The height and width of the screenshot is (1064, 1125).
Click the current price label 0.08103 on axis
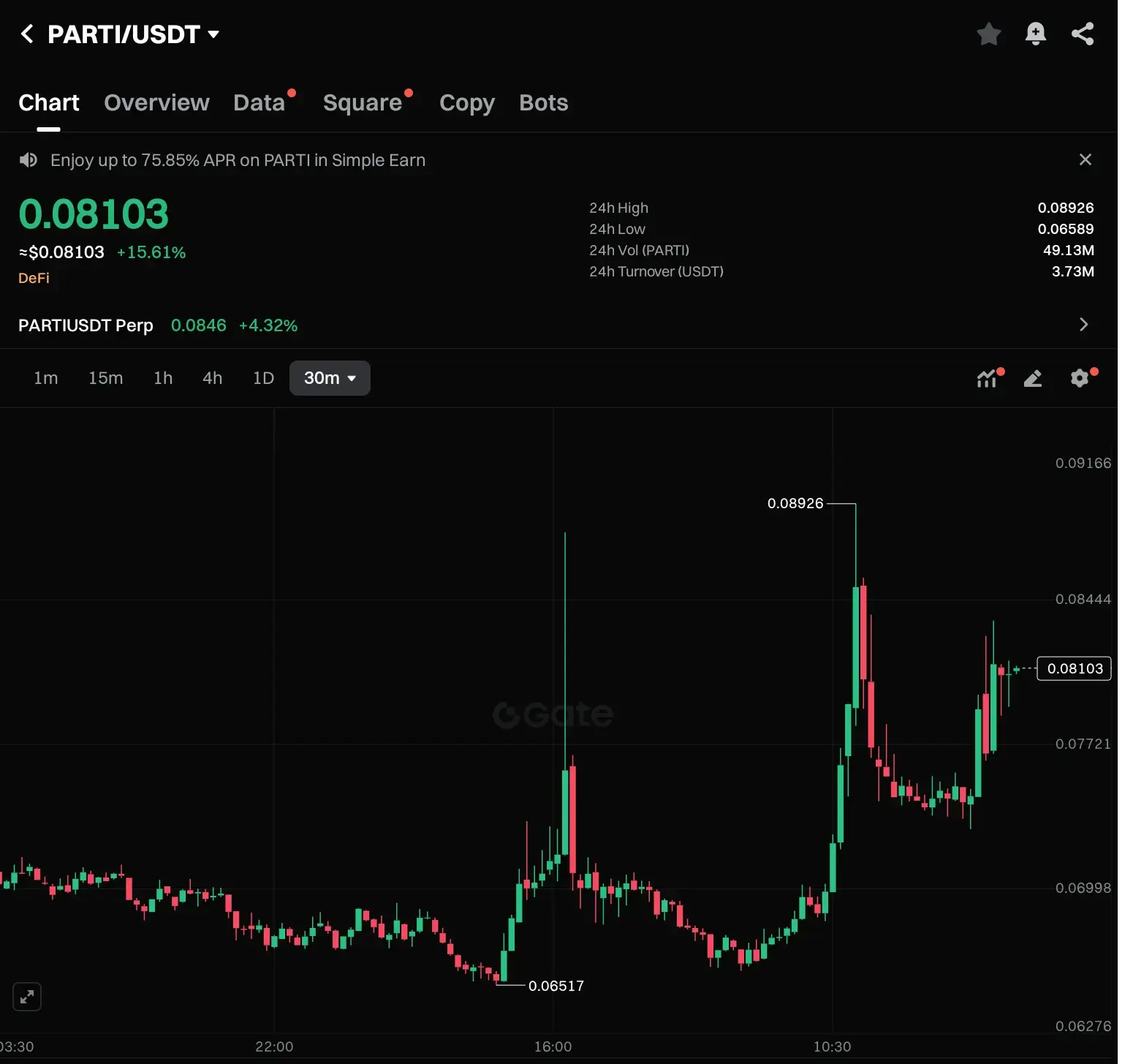1075,668
